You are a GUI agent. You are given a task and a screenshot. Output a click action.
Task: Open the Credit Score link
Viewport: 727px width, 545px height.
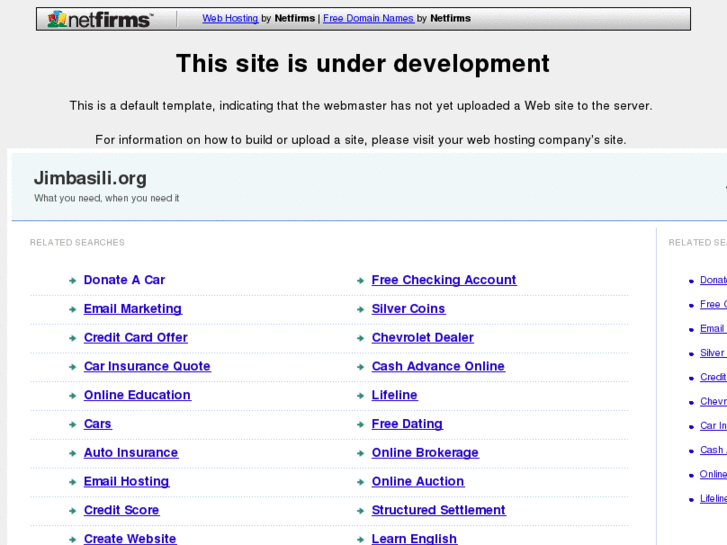(121, 510)
